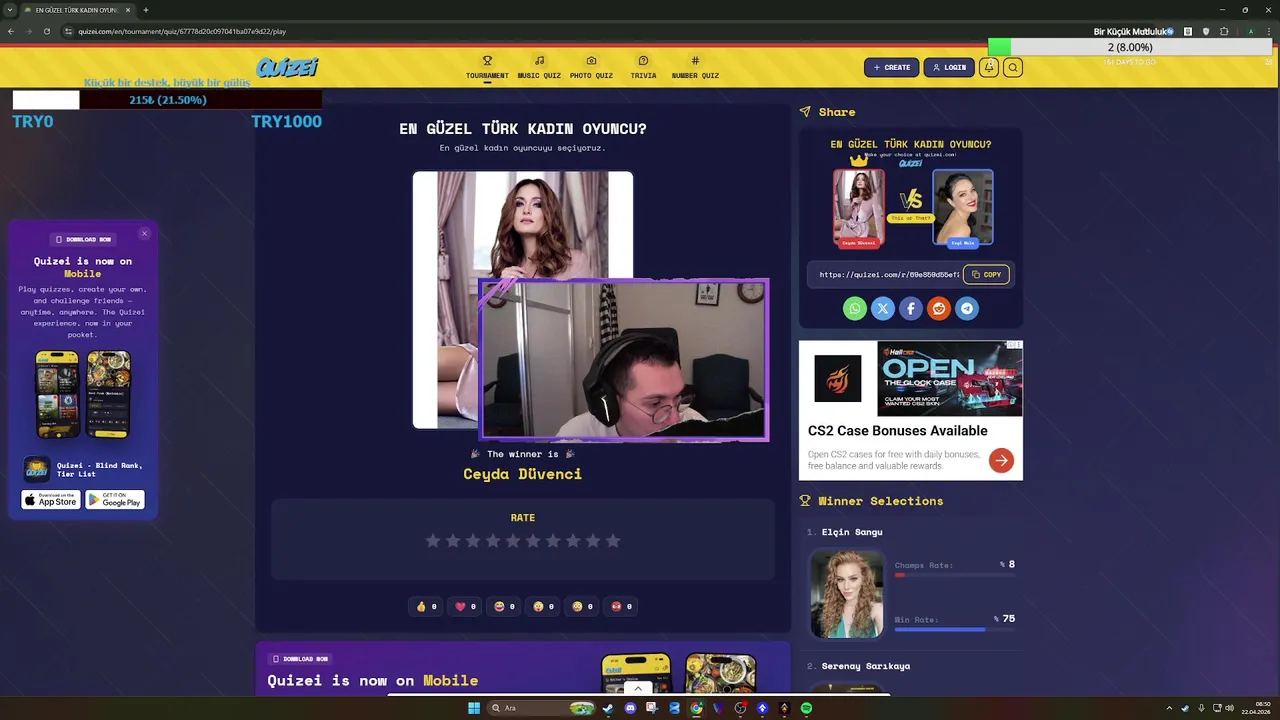Close the mobile app promo card
Image resolution: width=1280 pixels, height=720 pixels.
pyautogui.click(x=144, y=233)
